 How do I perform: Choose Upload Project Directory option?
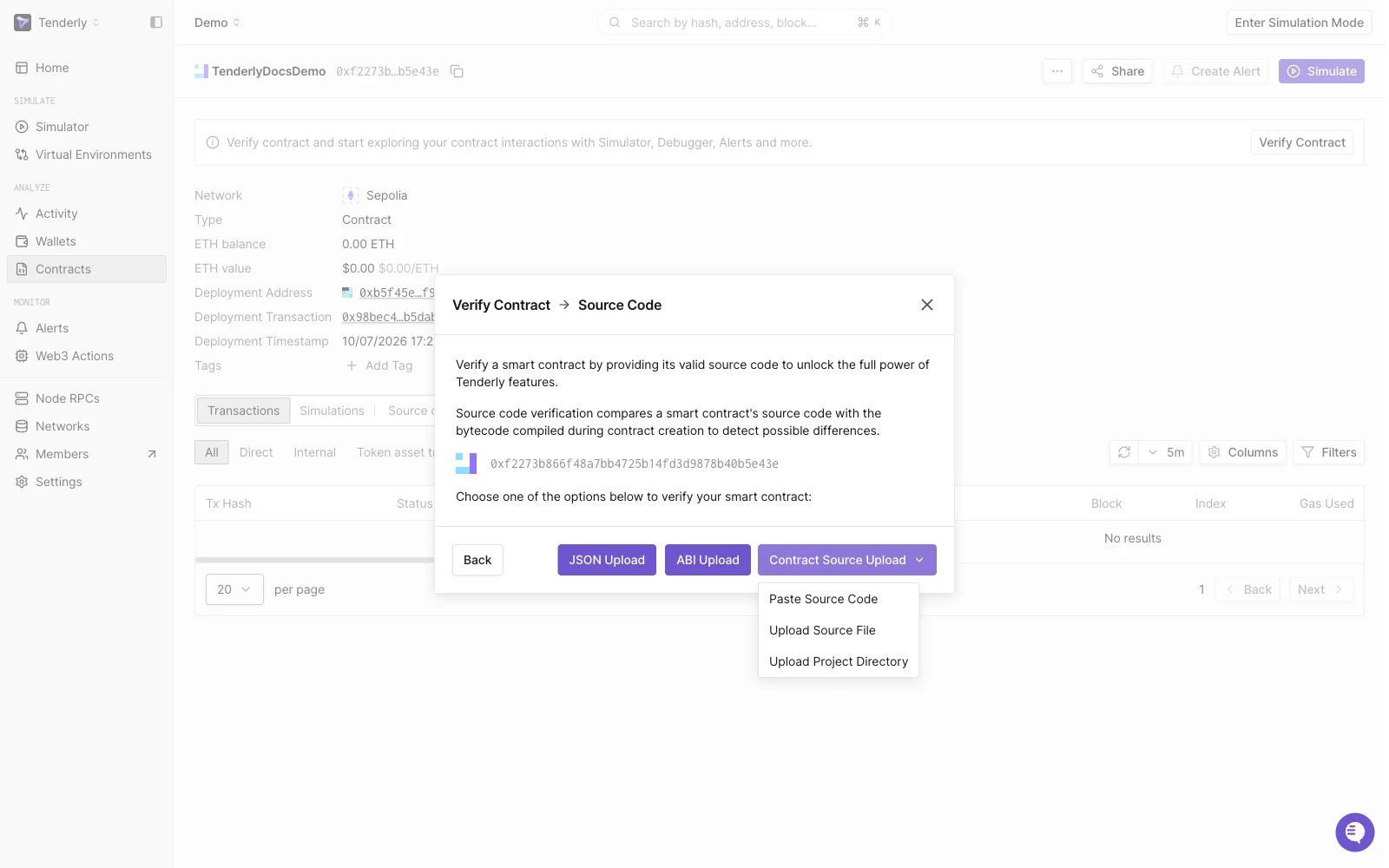[x=839, y=661]
